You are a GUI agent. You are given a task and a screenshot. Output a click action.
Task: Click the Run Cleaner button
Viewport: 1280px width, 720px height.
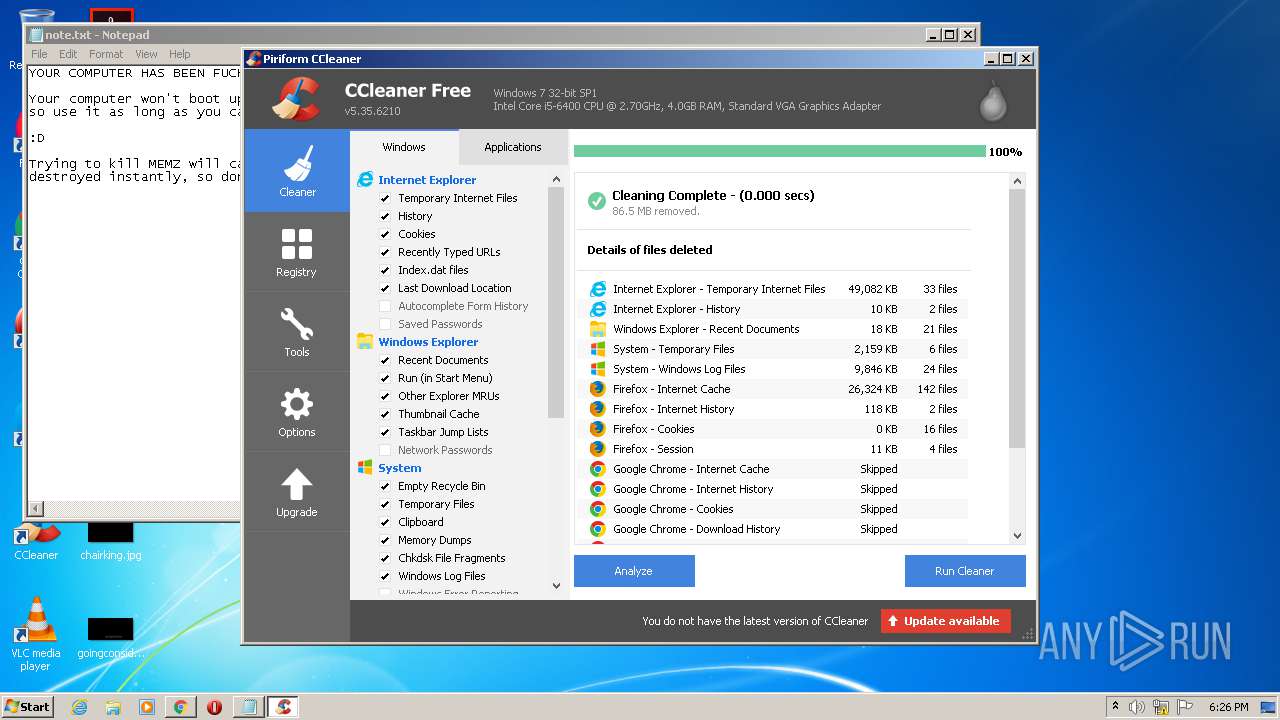point(965,571)
